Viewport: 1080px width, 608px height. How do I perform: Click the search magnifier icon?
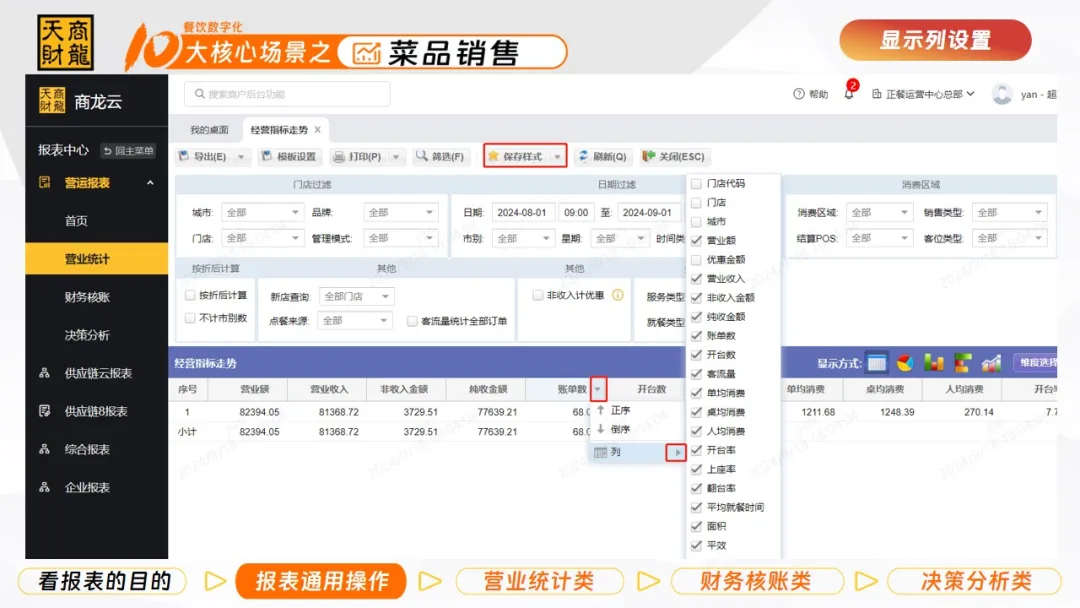tap(200, 94)
